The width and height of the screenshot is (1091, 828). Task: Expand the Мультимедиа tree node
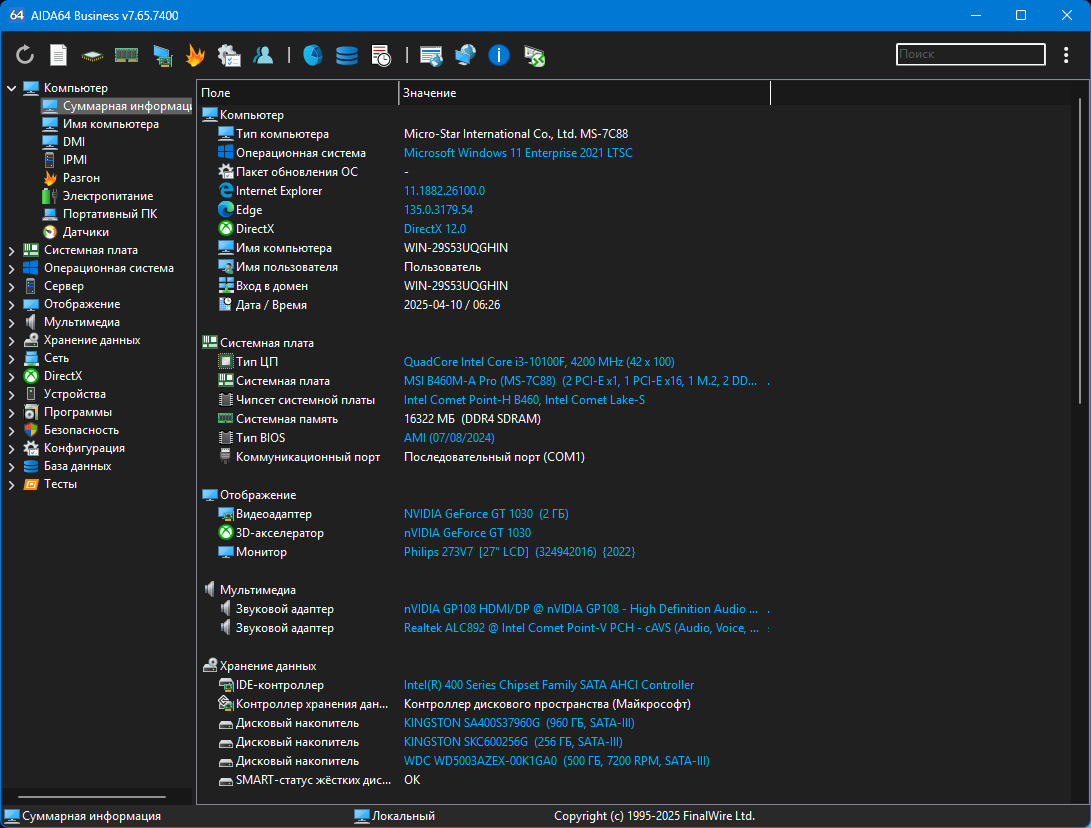point(11,323)
